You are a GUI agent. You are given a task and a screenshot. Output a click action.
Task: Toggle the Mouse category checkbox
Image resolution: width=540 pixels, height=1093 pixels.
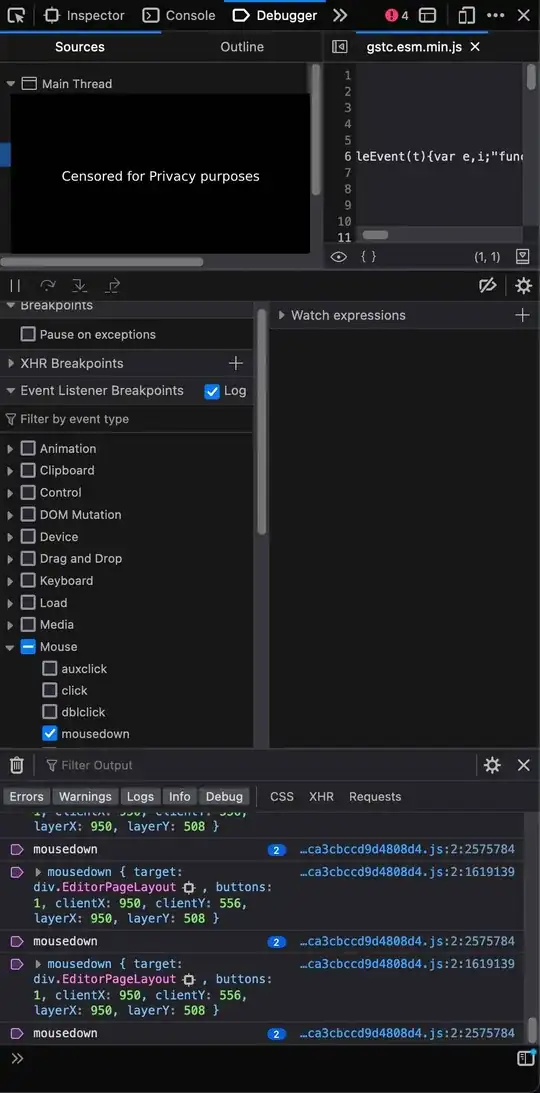28,647
